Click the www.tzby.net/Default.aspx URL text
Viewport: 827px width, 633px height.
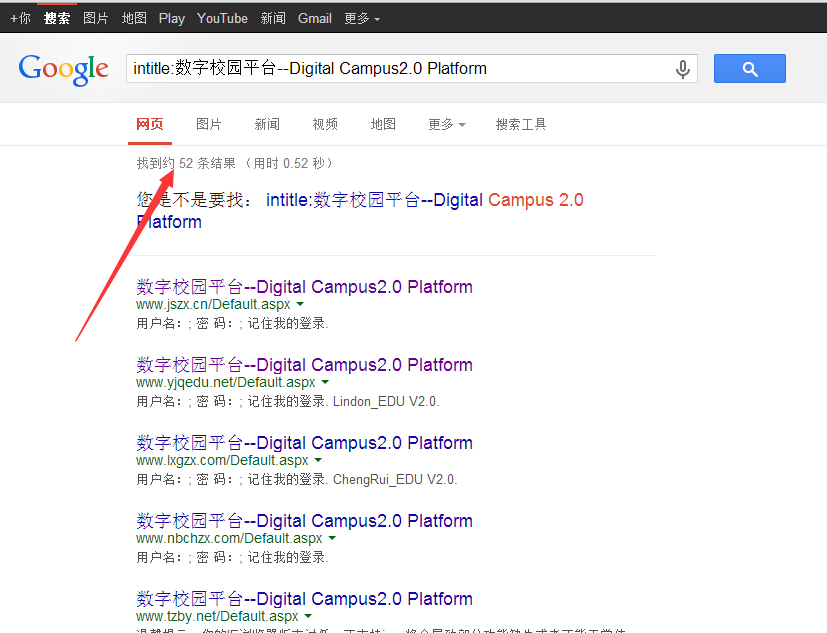tap(217, 617)
